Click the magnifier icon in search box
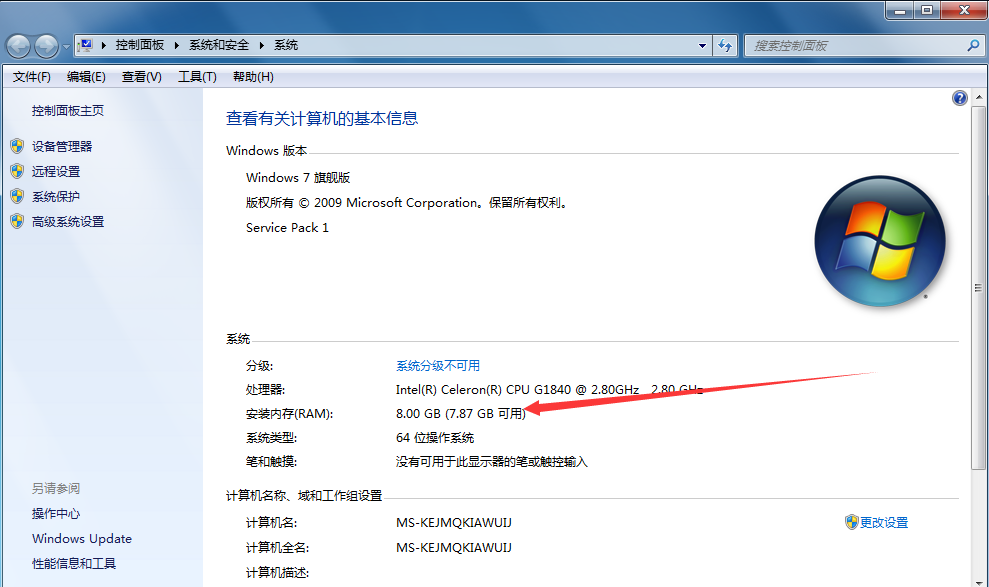989x587 pixels. click(973, 45)
